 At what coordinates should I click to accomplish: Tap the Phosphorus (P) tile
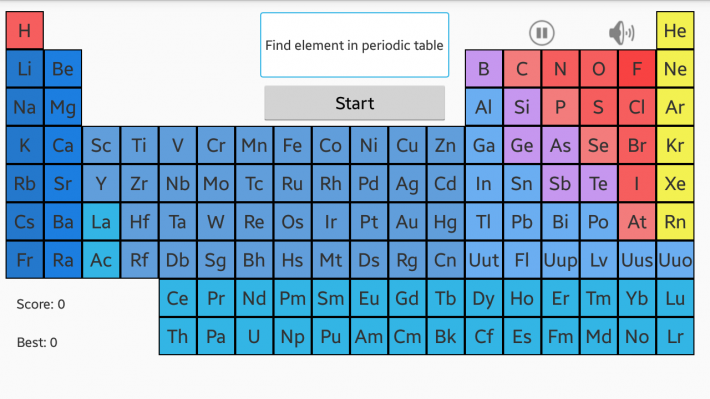(560, 107)
